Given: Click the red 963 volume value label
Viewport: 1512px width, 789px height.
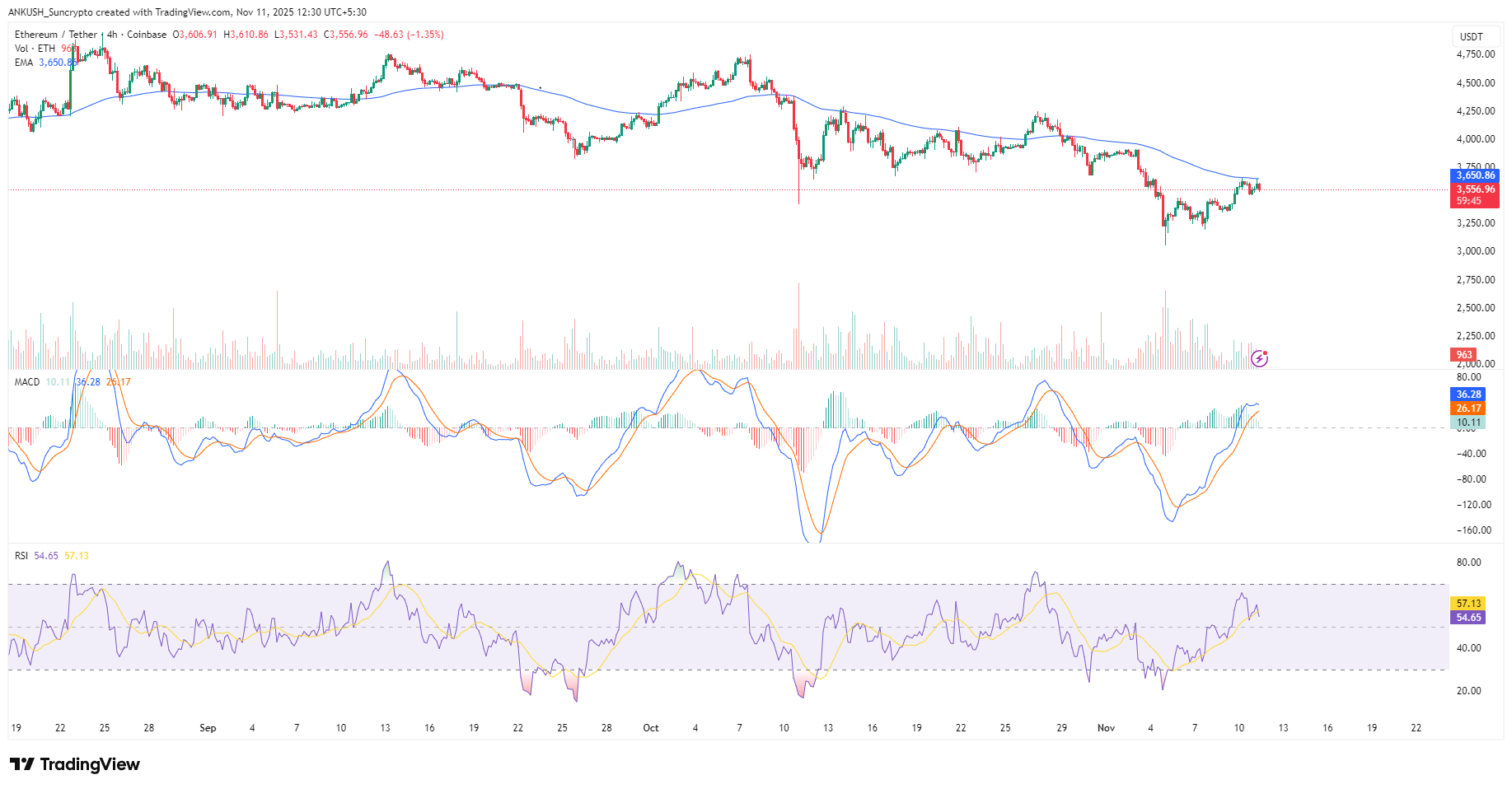Looking at the screenshot, I should pyautogui.click(x=1463, y=354).
